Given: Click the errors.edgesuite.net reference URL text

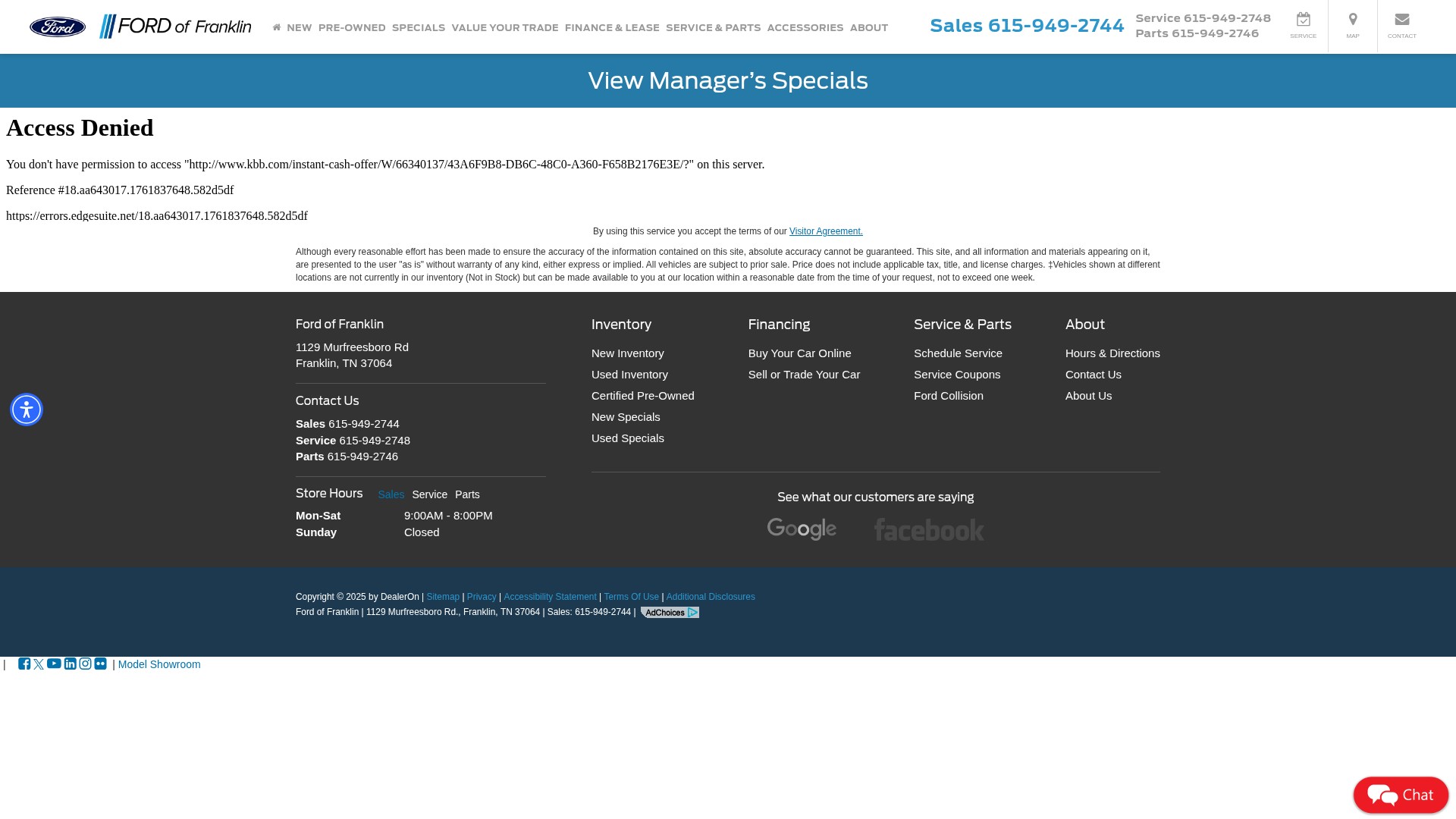Looking at the screenshot, I should pos(157,216).
